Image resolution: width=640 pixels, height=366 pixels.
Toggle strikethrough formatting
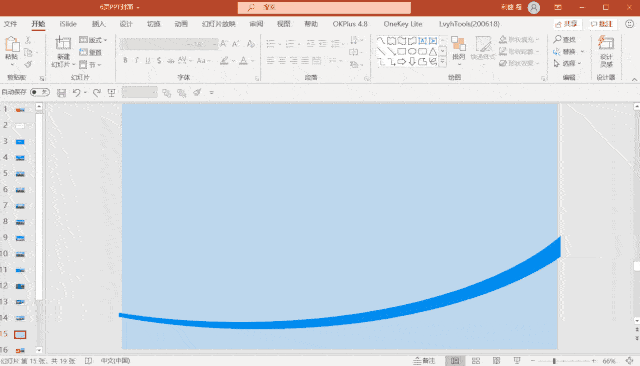(171, 61)
